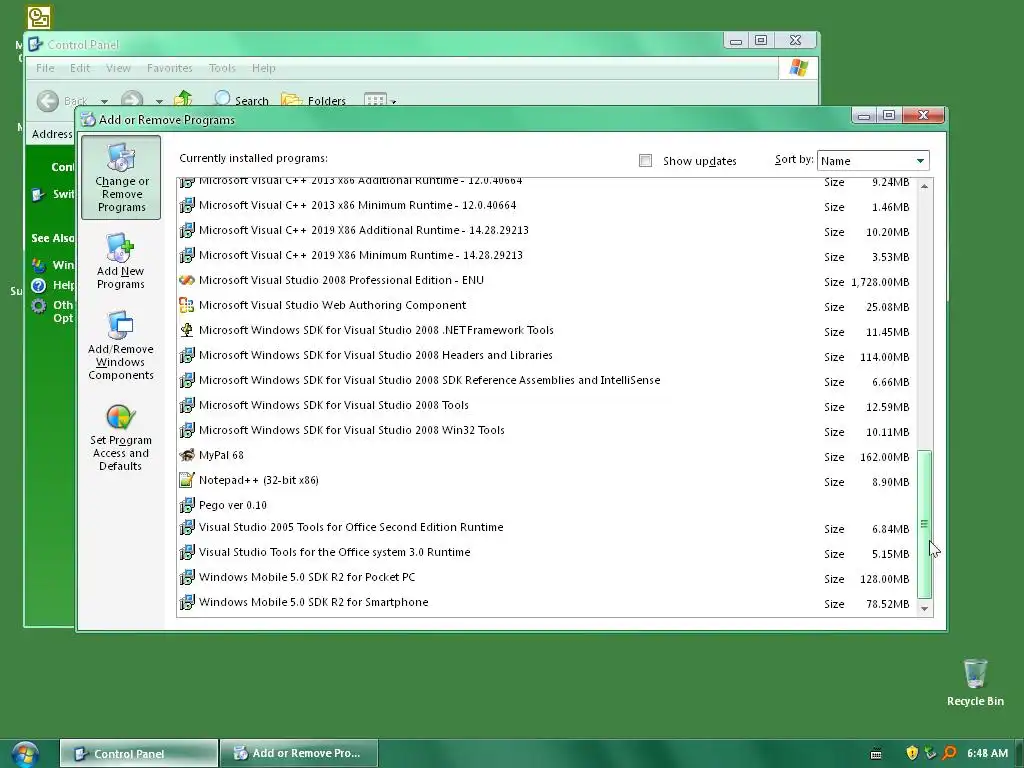The height and width of the screenshot is (768, 1024).
Task: Select Visual Studio 2005 Tools for Office entry
Action: [351, 527]
